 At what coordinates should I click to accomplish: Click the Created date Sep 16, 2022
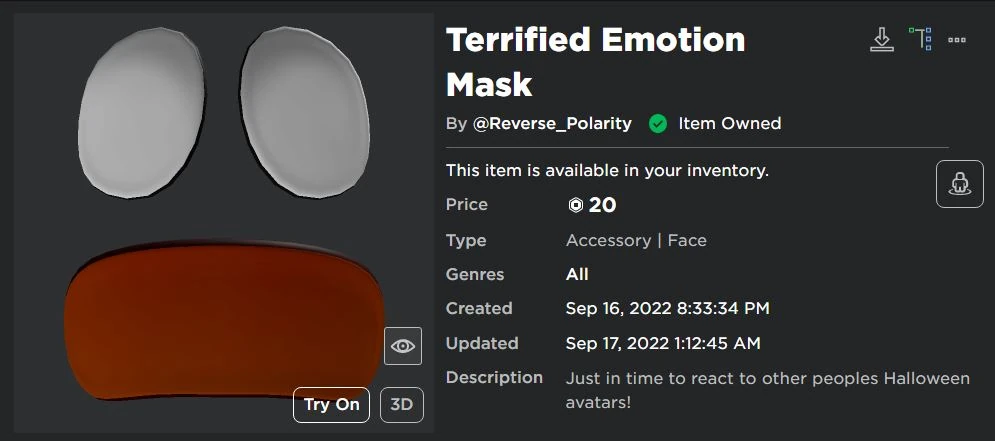point(667,308)
